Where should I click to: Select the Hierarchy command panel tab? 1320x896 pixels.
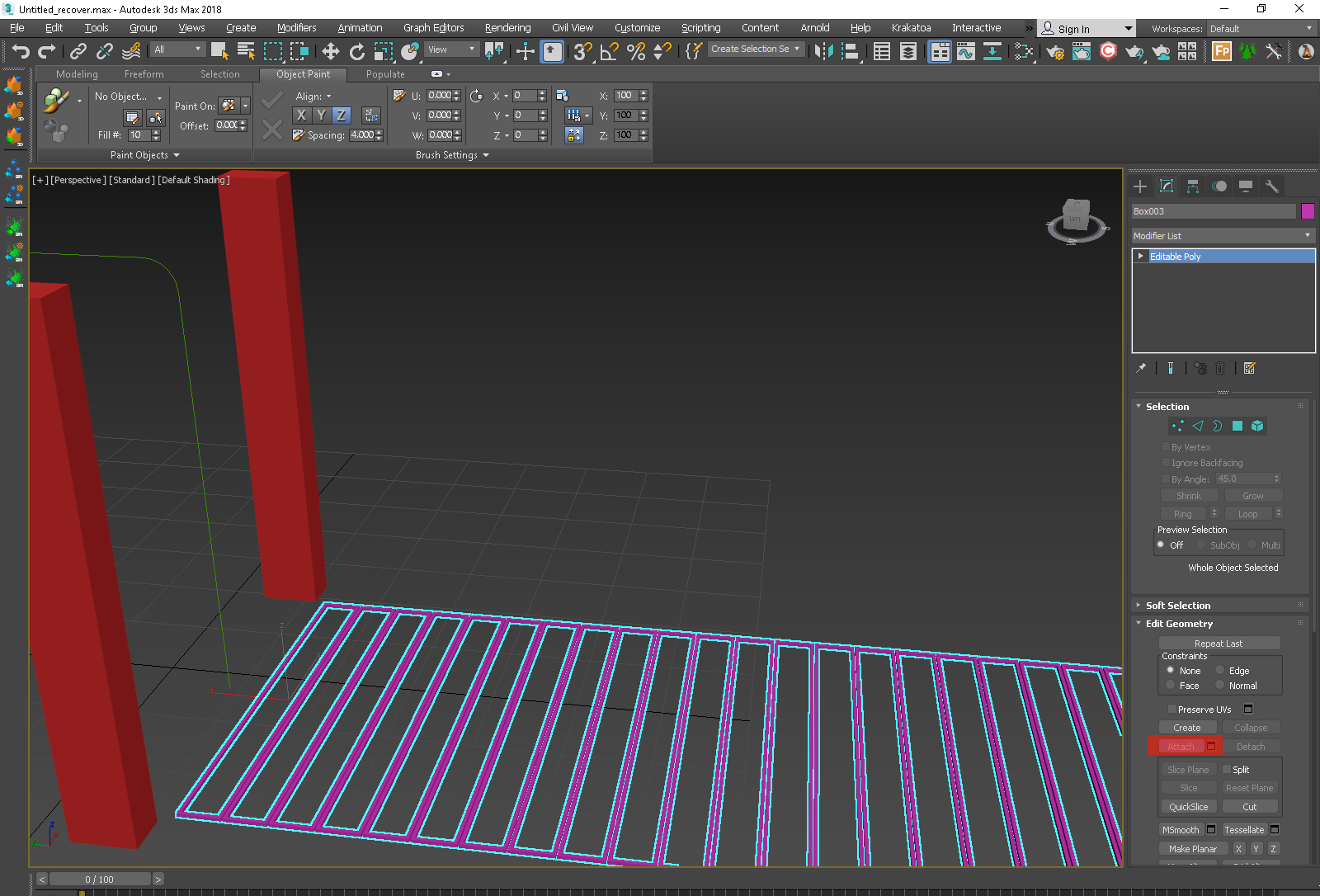coord(1192,186)
